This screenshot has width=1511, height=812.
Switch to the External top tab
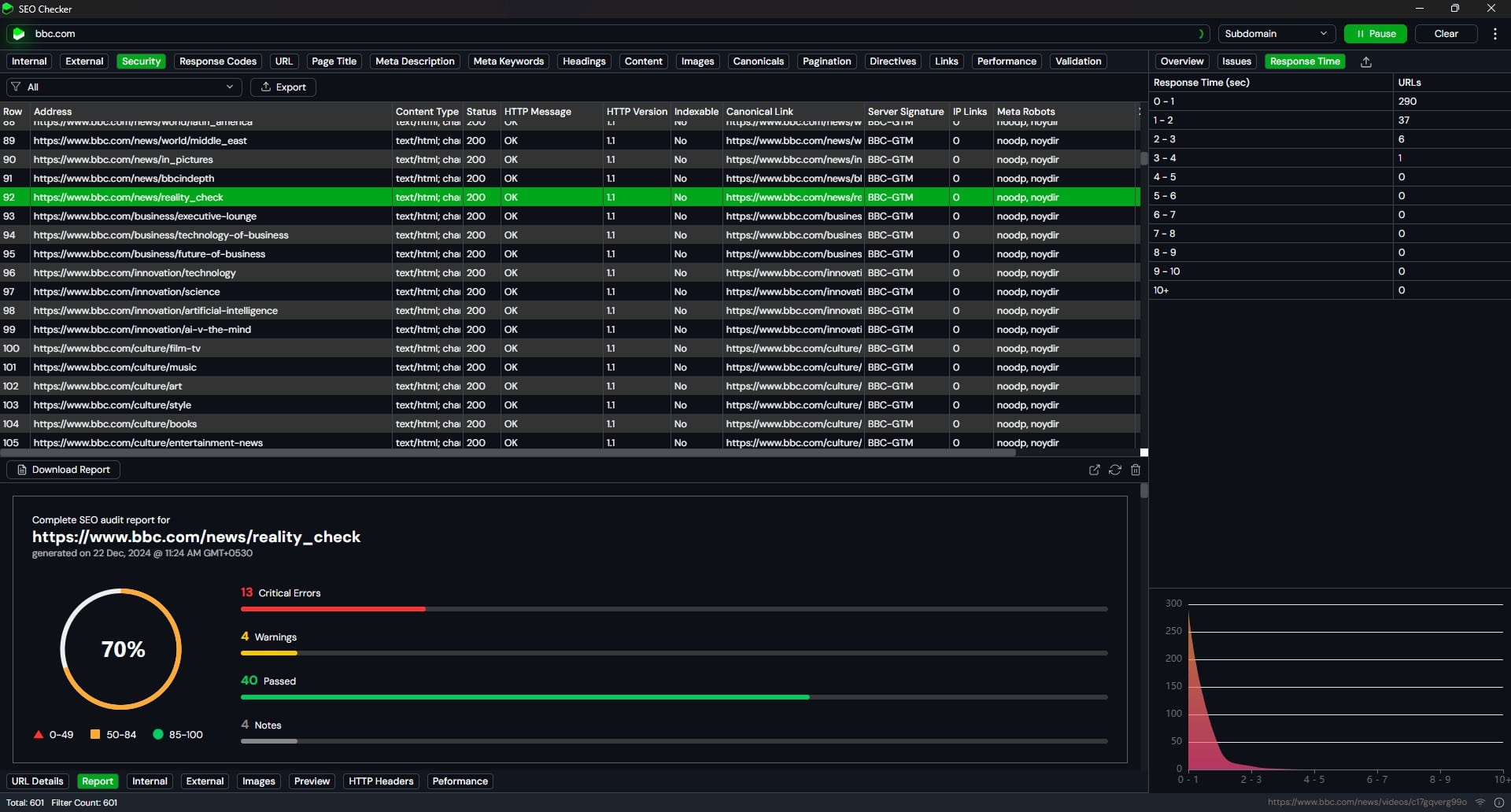(84, 61)
